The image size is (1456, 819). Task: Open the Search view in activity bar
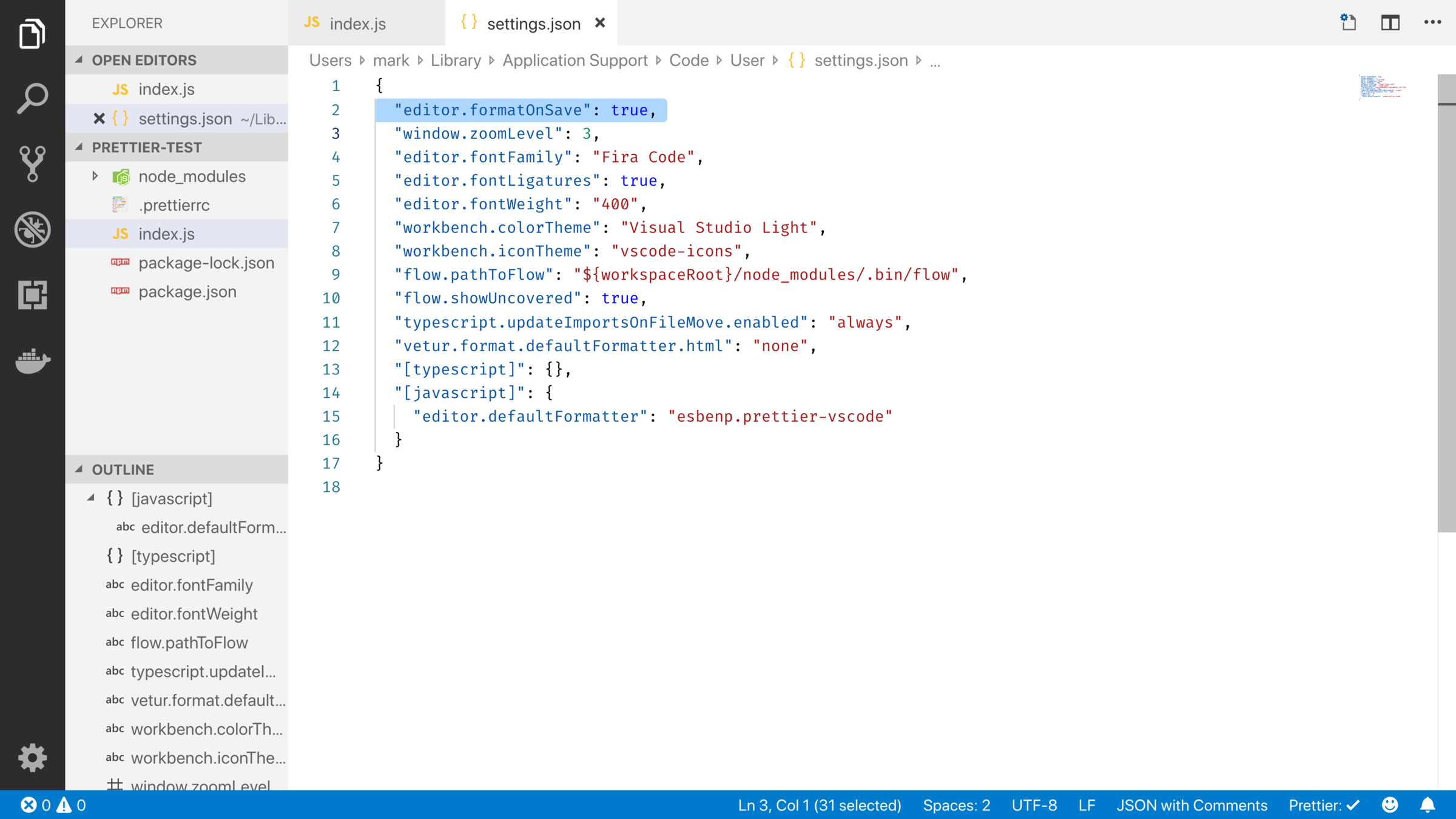[x=32, y=98]
